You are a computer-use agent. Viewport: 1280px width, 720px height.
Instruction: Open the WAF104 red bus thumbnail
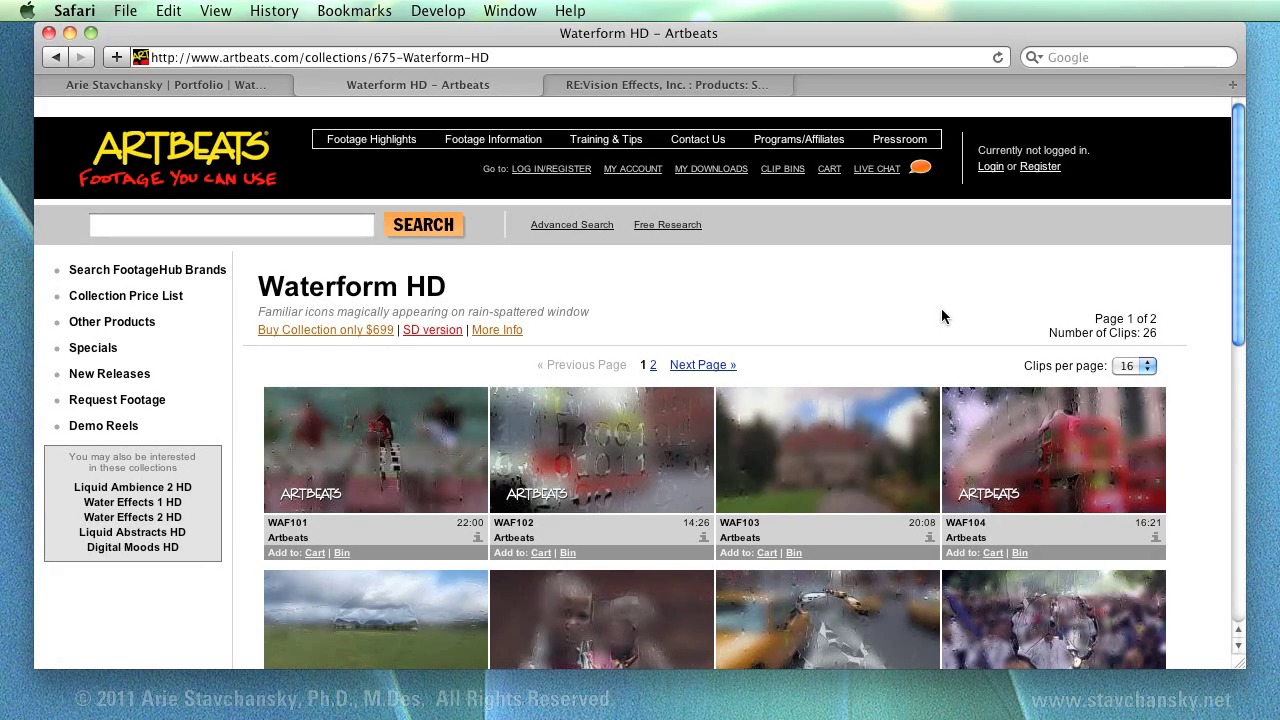1054,450
